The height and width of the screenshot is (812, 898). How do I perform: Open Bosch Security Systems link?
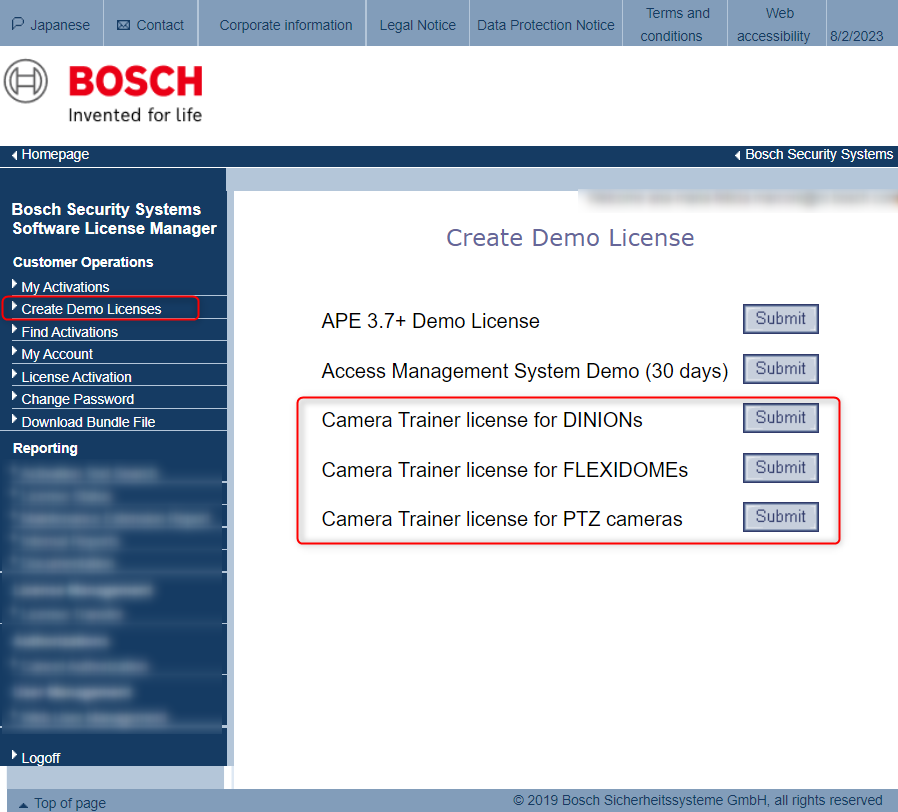818,155
